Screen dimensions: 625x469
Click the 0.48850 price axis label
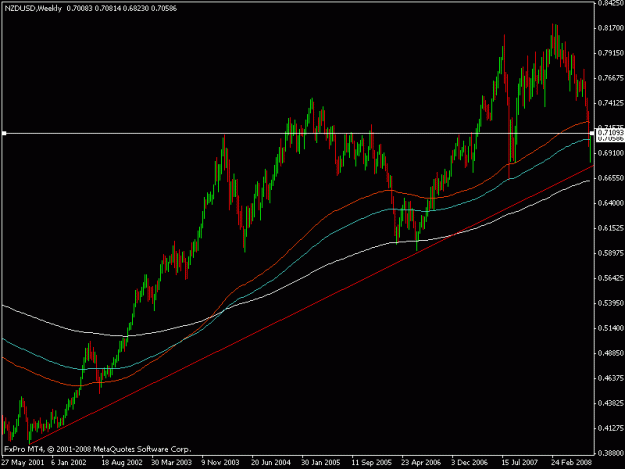pos(611,353)
